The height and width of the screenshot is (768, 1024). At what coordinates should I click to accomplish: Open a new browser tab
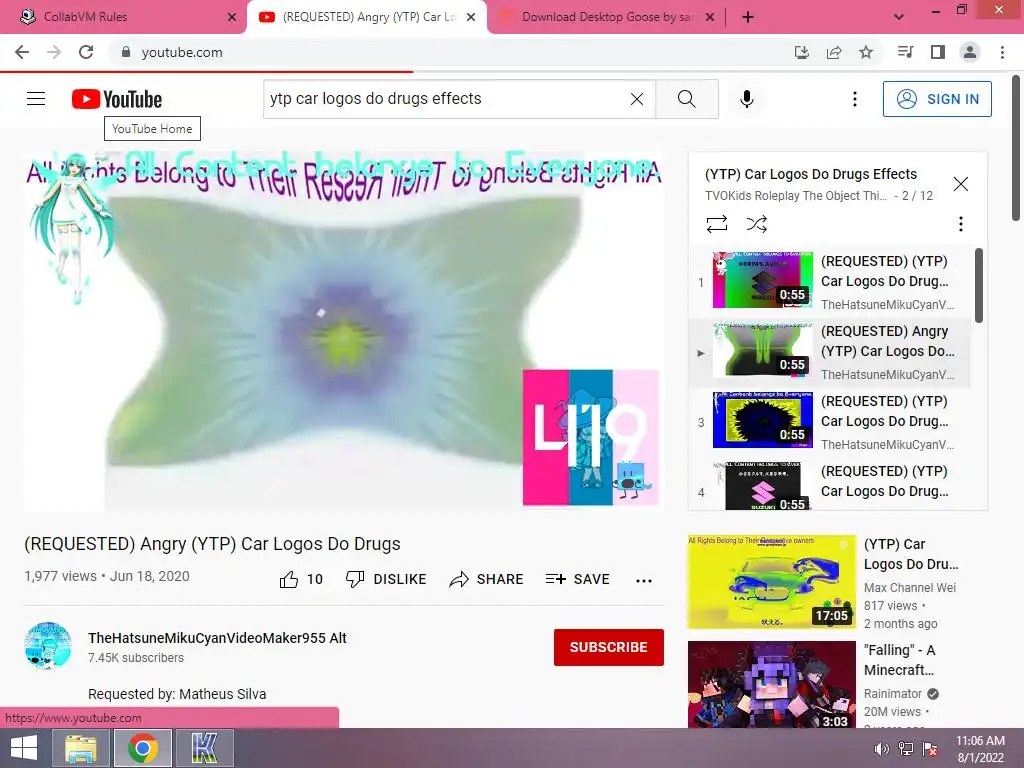748,17
